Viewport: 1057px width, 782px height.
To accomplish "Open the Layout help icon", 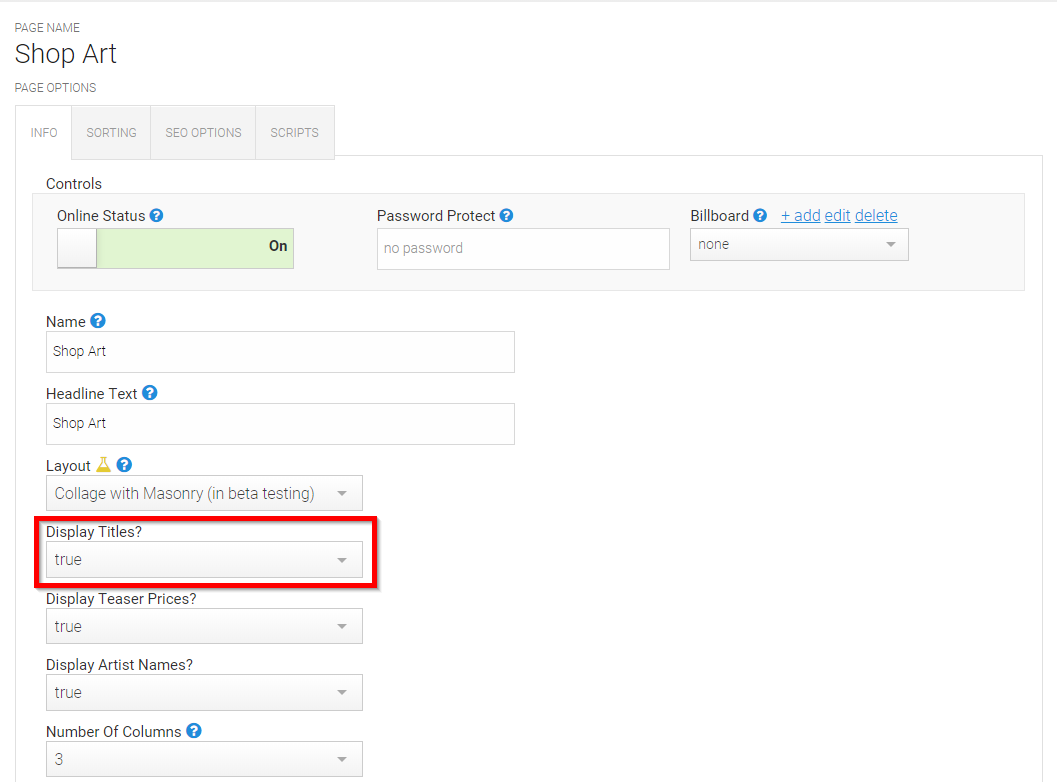I will pyautogui.click(x=124, y=465).
